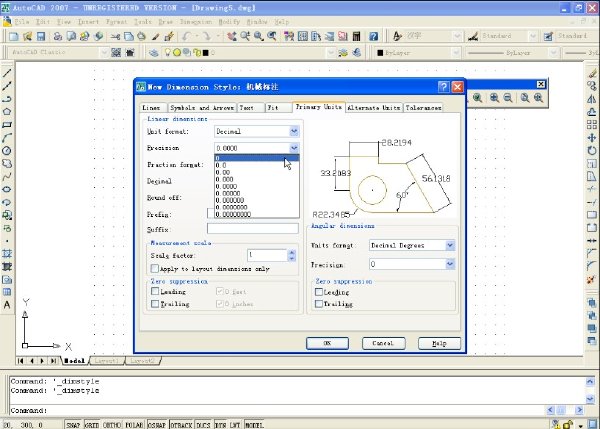Click the Suffix input field
The width and height of the screenshot is (600, 429).
tap(253, 228)
